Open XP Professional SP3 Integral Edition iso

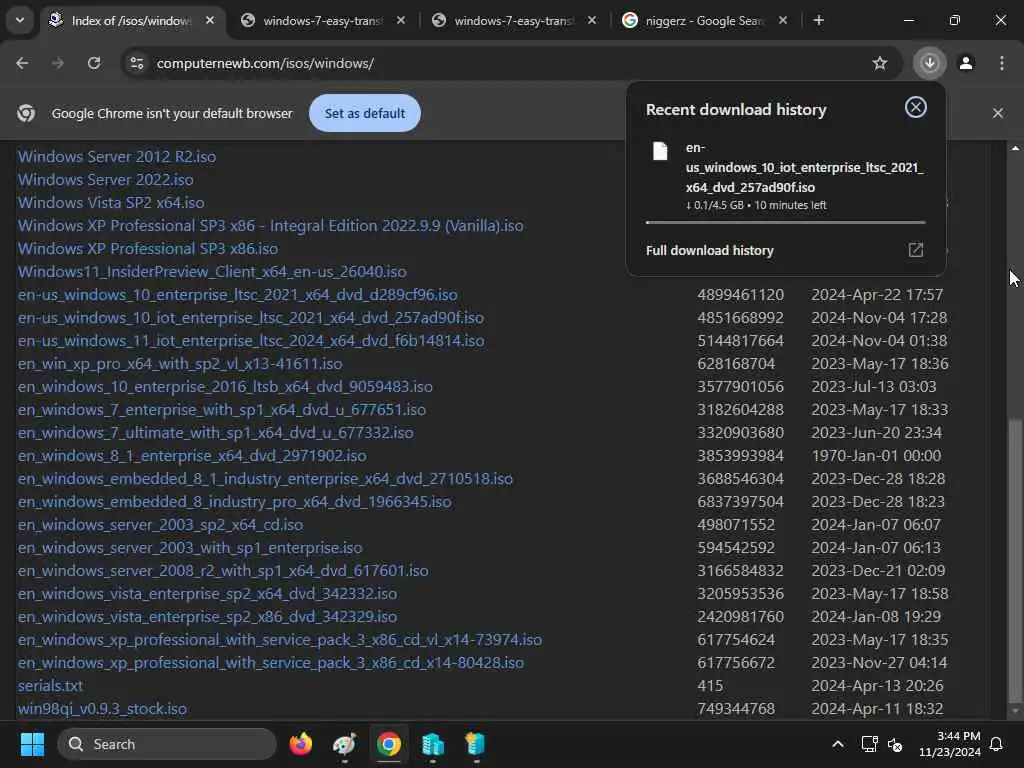(270, 225)
